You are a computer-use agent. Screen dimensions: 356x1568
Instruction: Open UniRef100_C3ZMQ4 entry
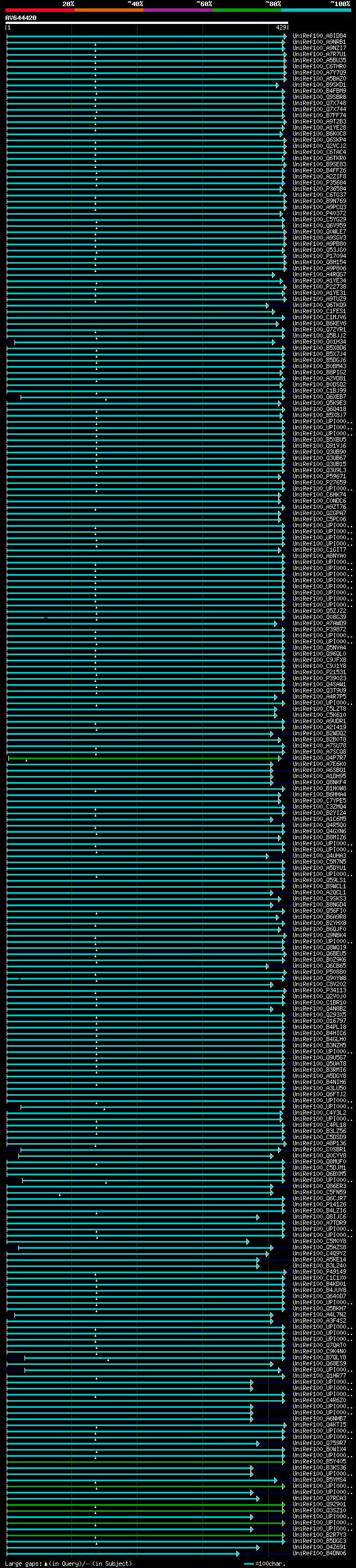pos(319,807)
